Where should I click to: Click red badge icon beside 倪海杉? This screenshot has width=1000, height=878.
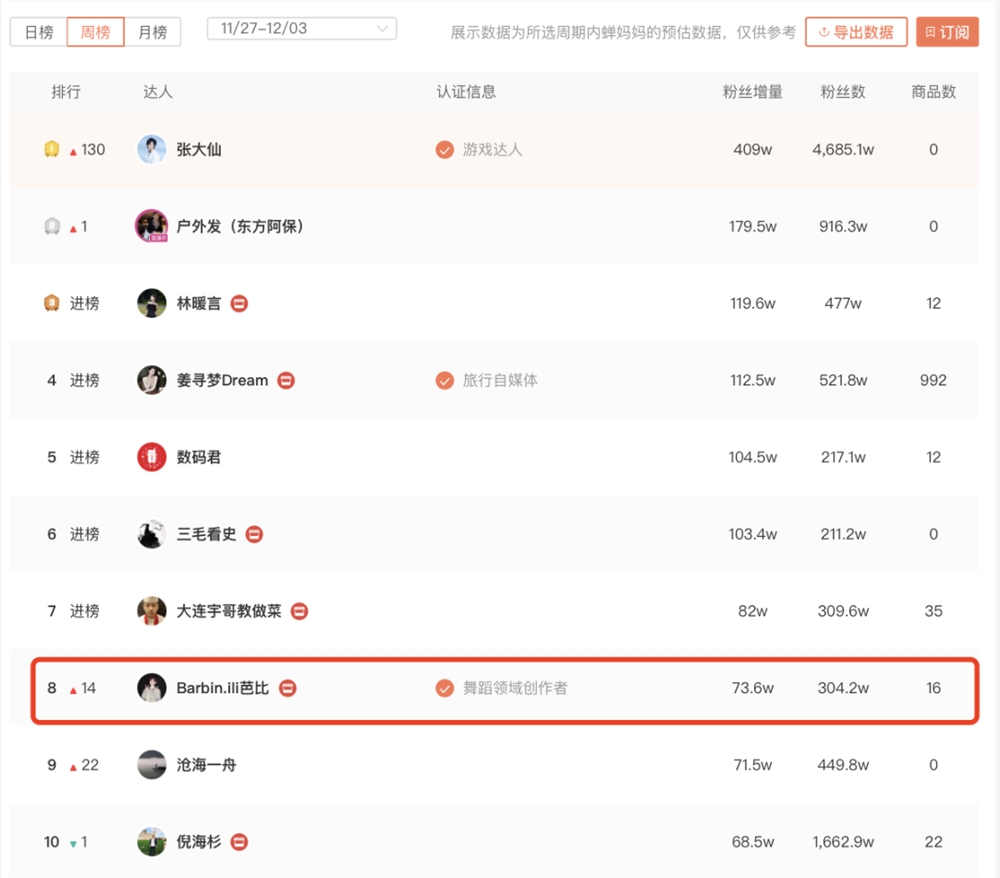[x=239, y=842]
